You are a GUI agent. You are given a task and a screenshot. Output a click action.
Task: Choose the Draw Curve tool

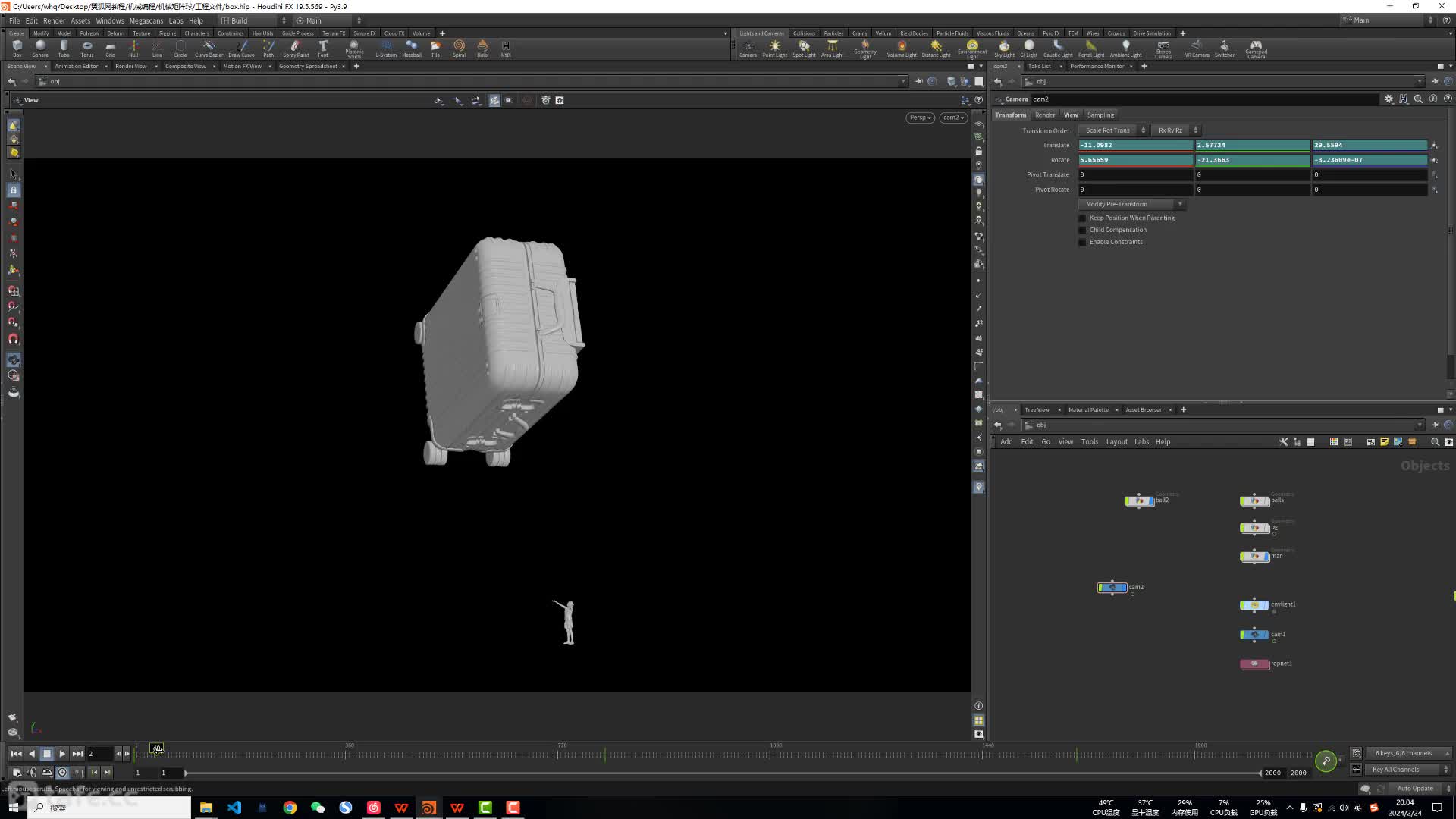[241, 49]
